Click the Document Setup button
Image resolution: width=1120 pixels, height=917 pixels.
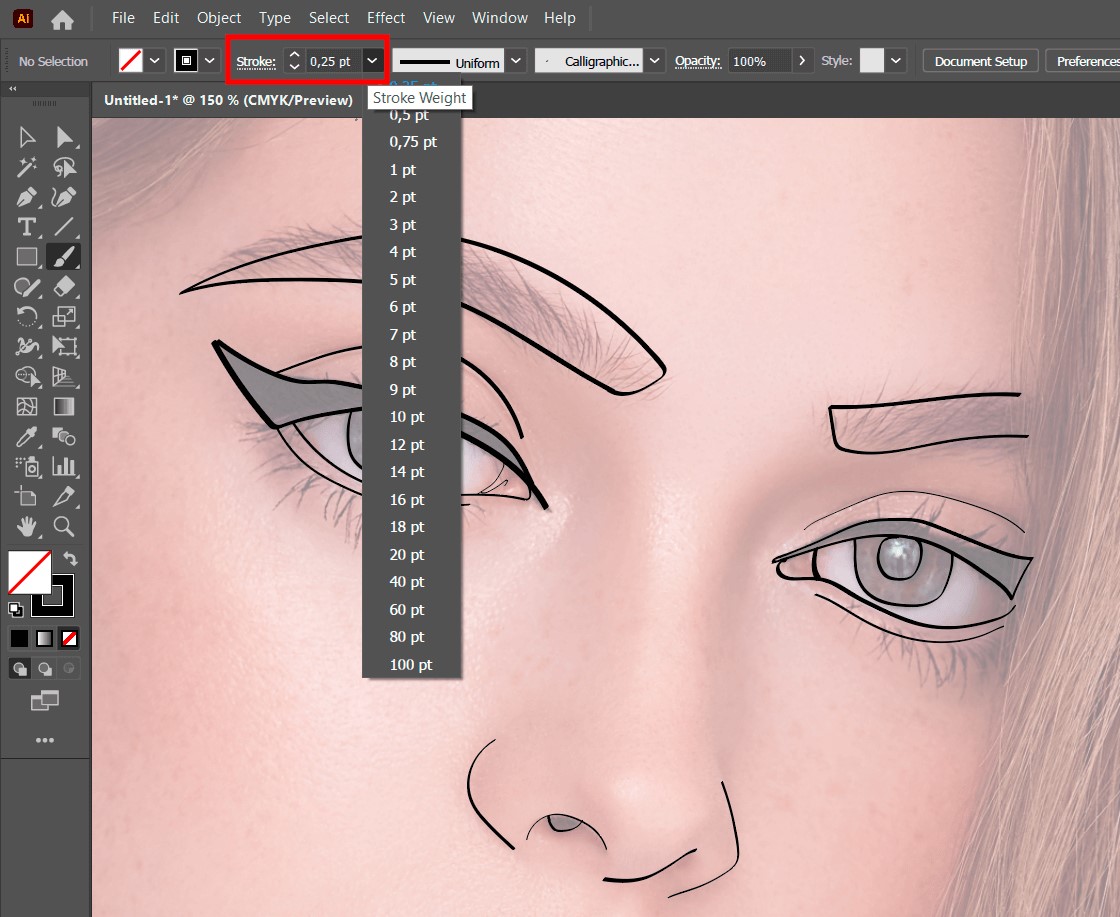[980, 61]
